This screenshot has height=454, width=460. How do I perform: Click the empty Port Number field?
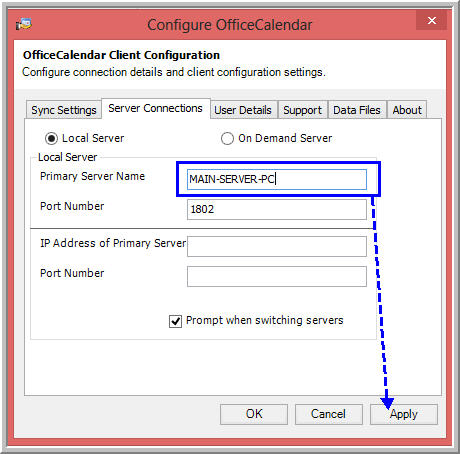[x=277, y=276]
